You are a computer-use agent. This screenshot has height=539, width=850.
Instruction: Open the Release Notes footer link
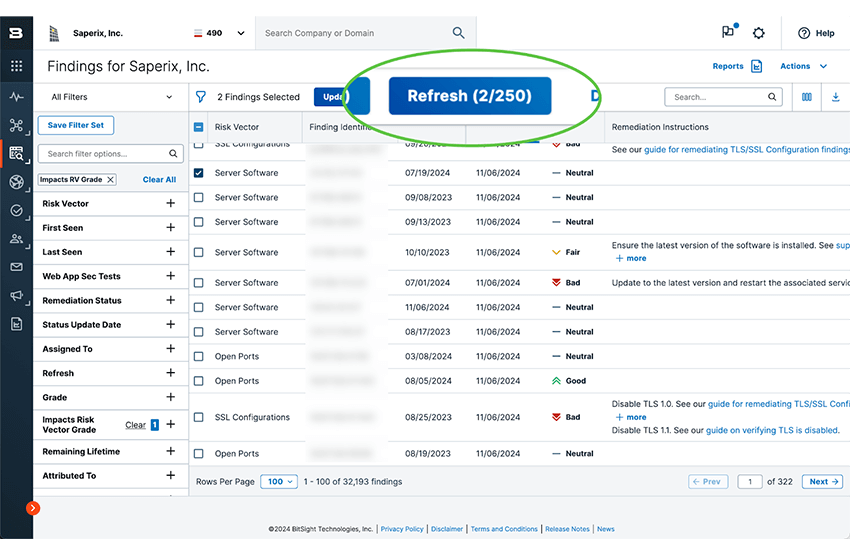click(x=567, y=529)
